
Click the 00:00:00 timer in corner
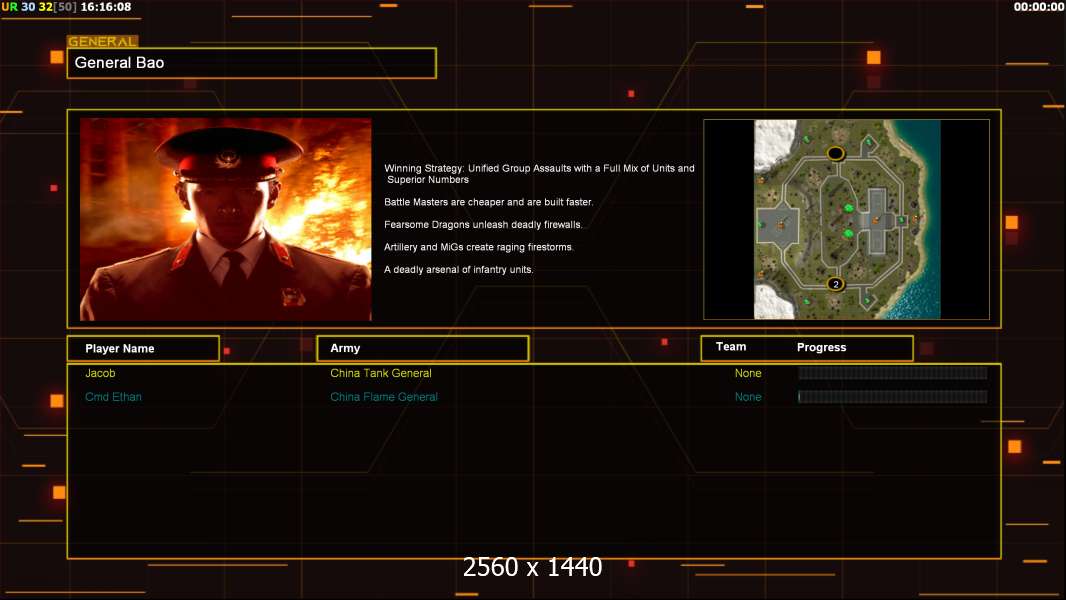[x=1038, y=7]
